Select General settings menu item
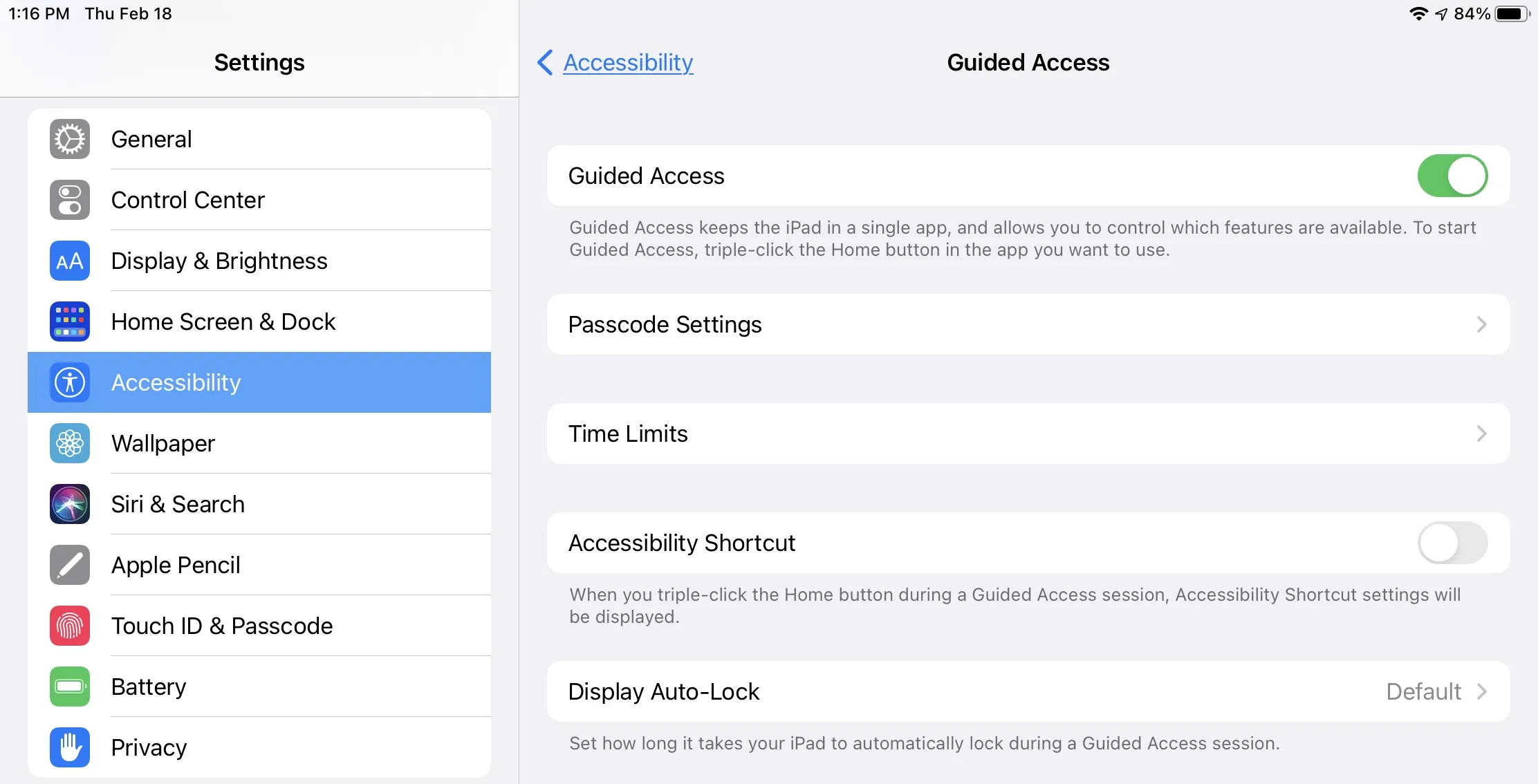Viewport: 1538px width, 784px height. [260, 140]
